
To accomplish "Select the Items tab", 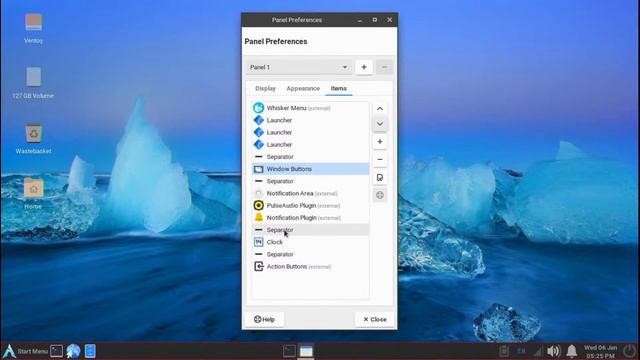I will coord(339,89).
